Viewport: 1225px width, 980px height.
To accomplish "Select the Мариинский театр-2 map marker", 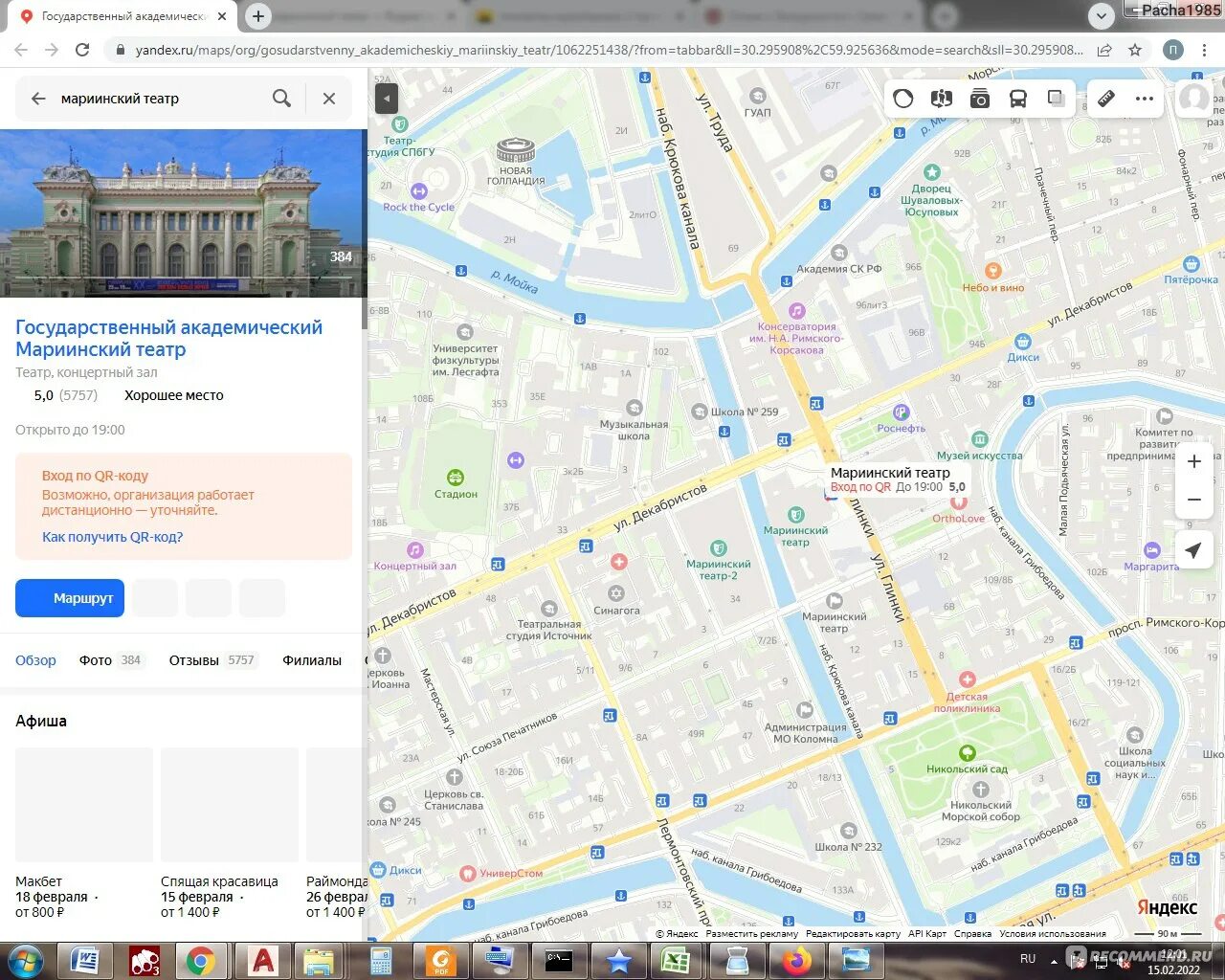I will coord(719,548).
